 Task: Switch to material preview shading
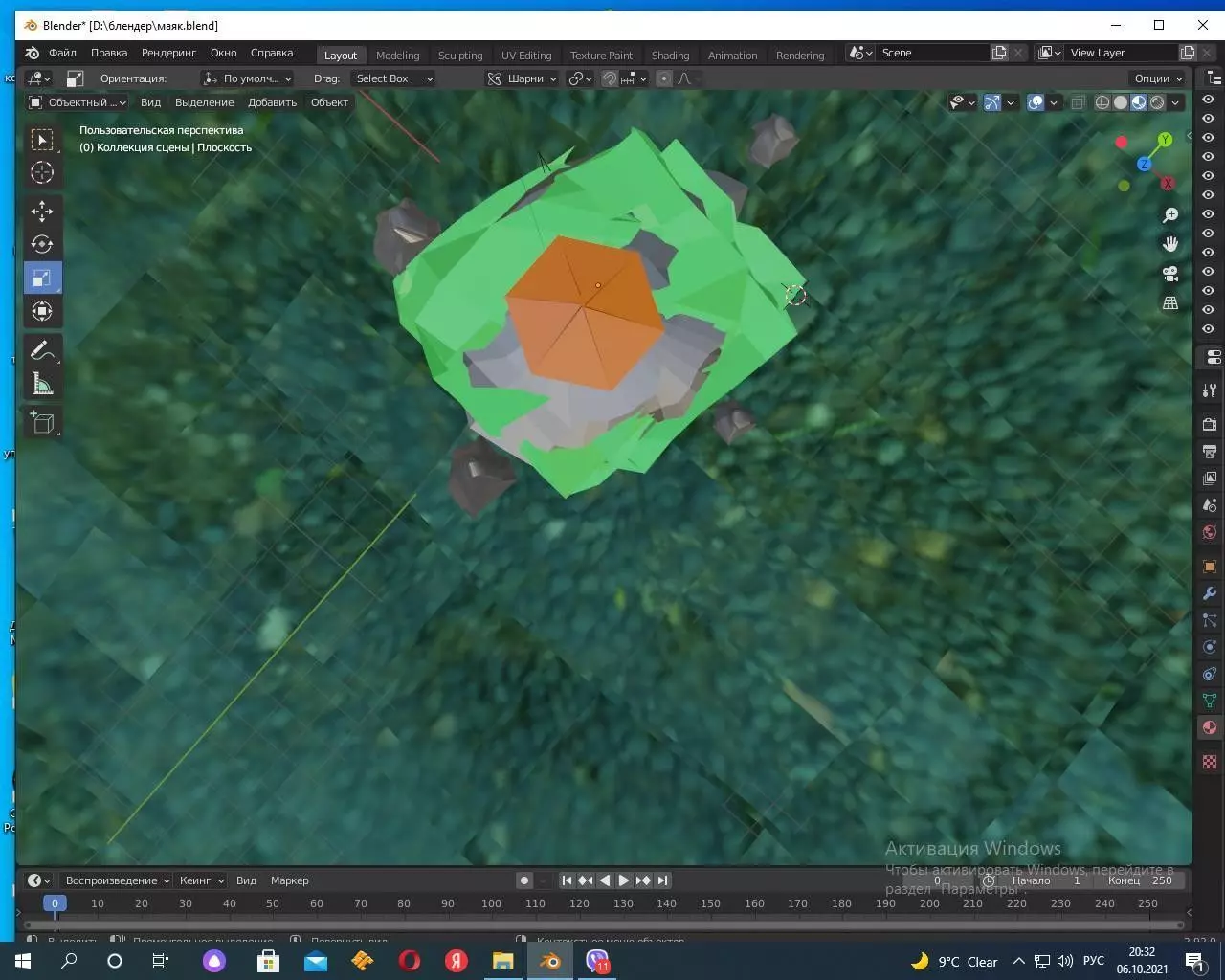(1139, 102)
